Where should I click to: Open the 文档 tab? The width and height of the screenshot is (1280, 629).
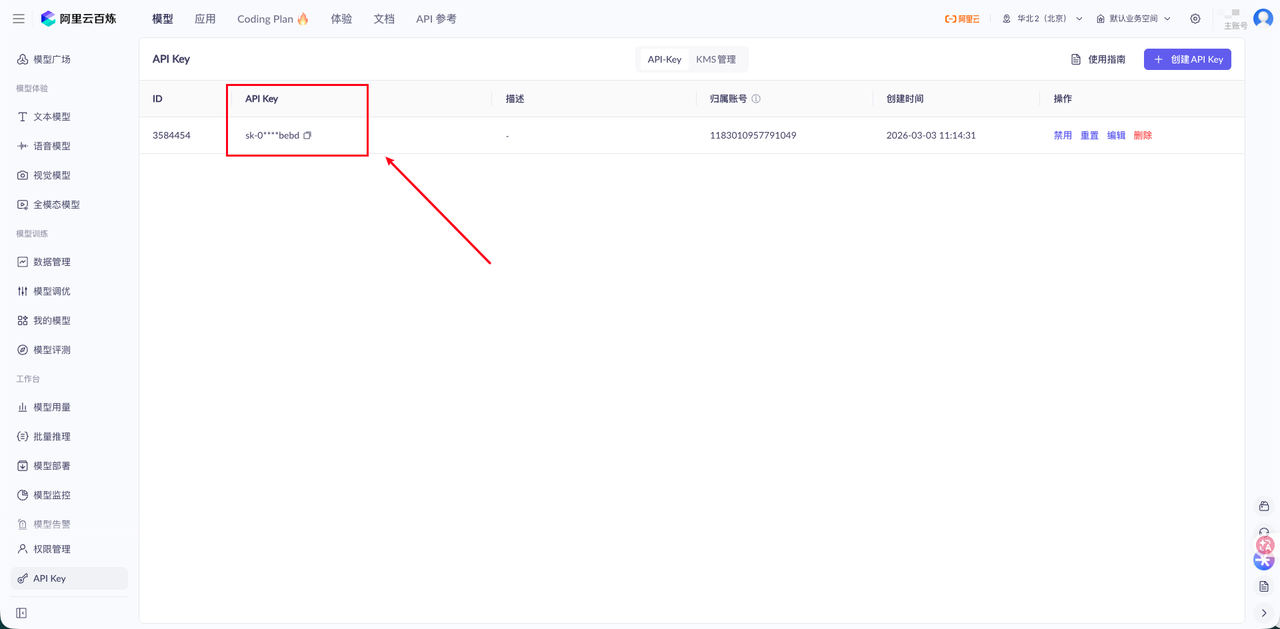(384, 19)
